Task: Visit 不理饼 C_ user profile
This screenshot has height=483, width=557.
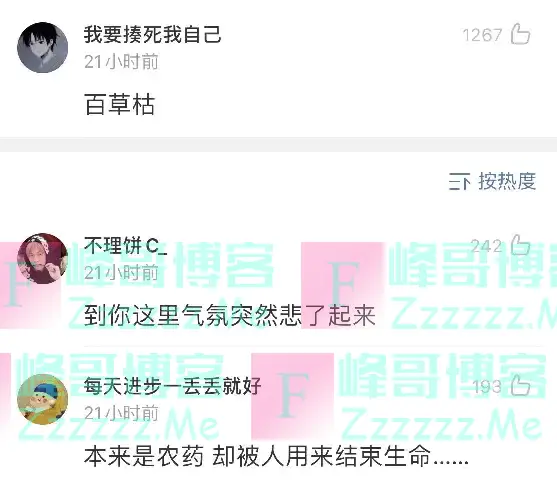Action: [x=125, y=245]
